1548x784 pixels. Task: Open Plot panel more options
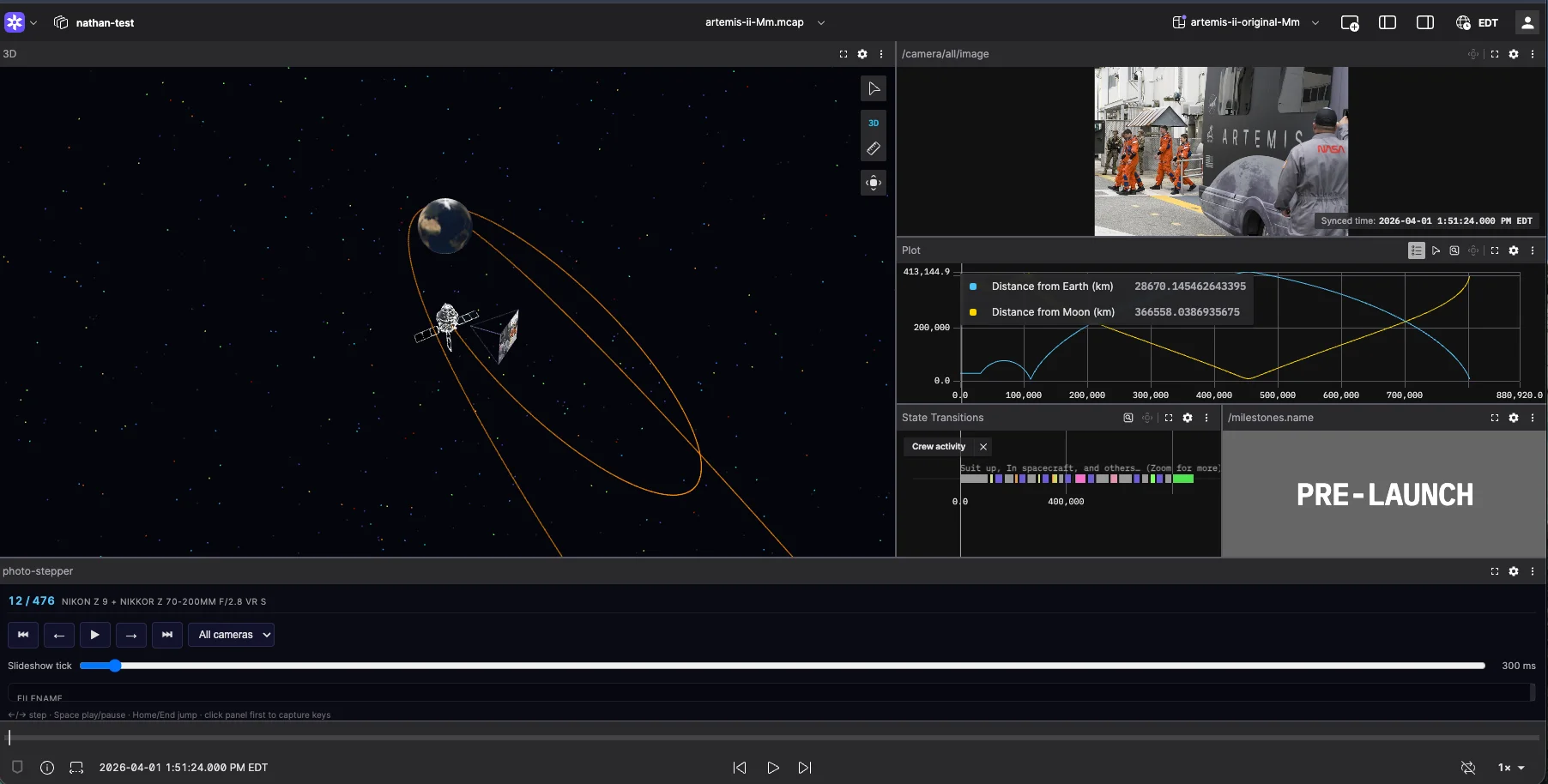tap(1533, 250)
